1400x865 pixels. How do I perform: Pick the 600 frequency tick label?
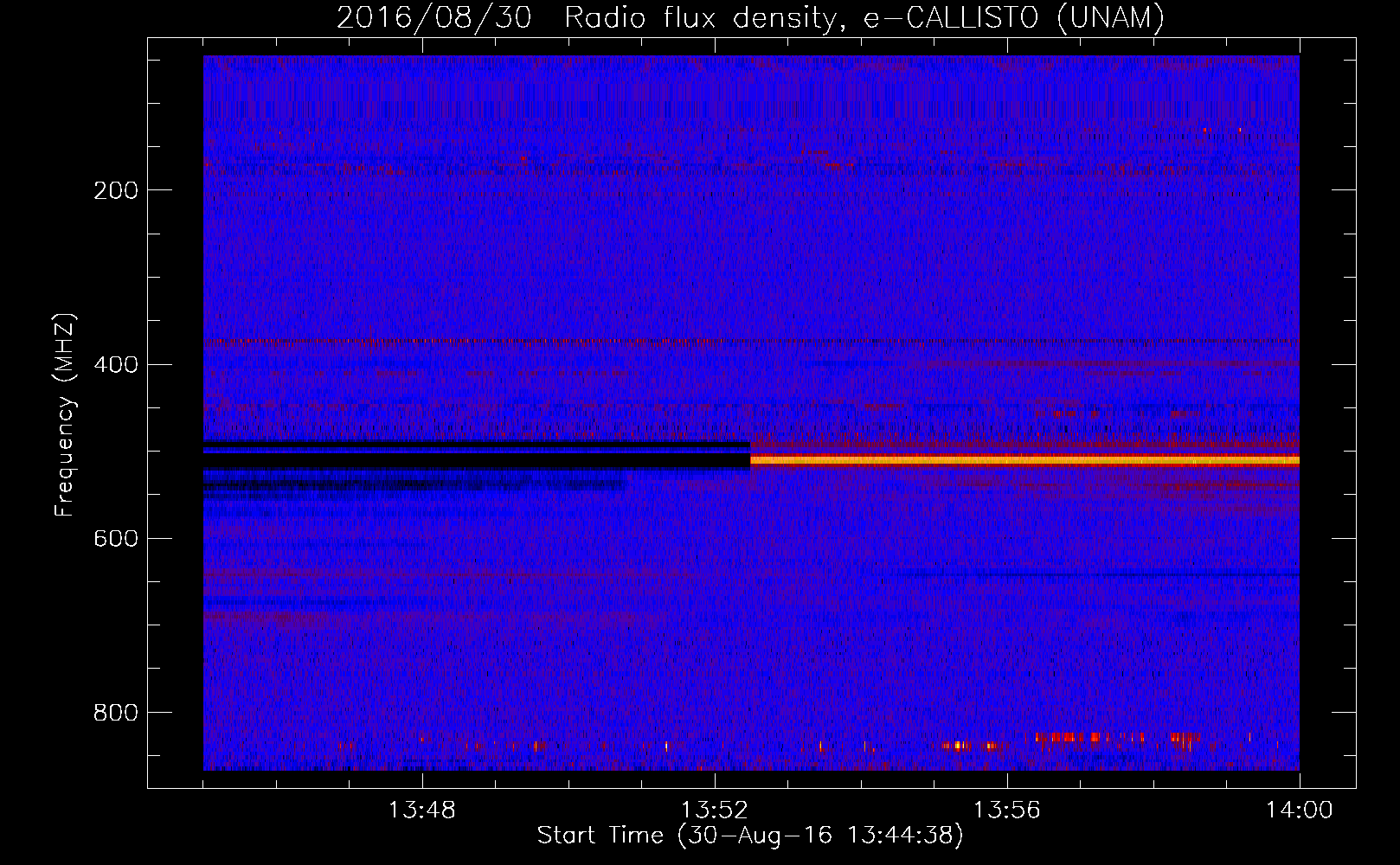coord(116,538)
